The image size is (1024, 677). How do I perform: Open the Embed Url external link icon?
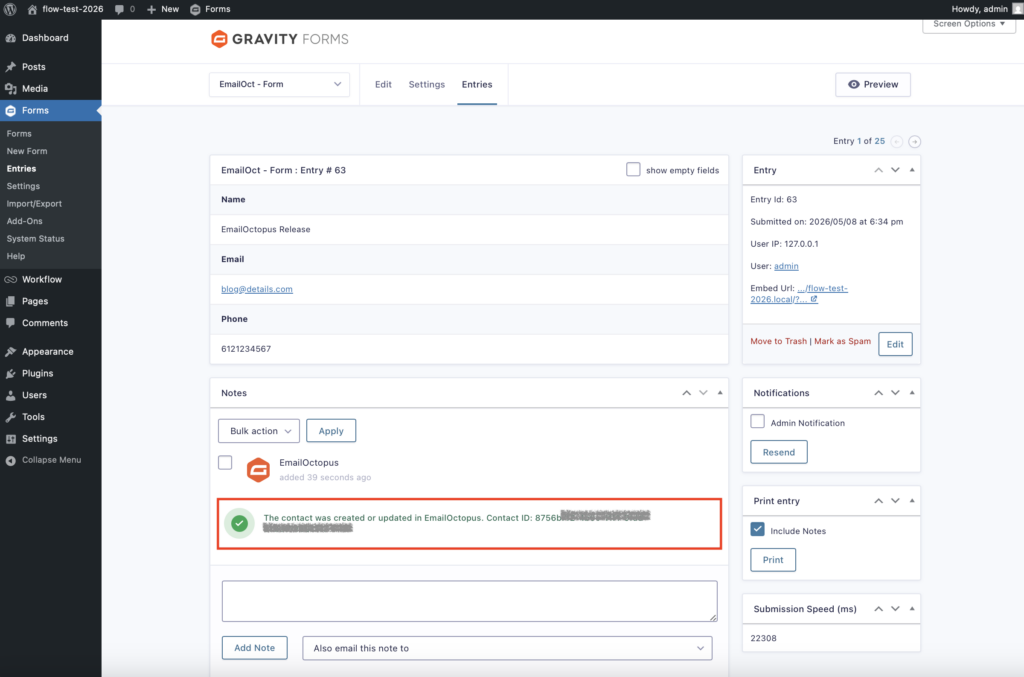pos(814,299)
